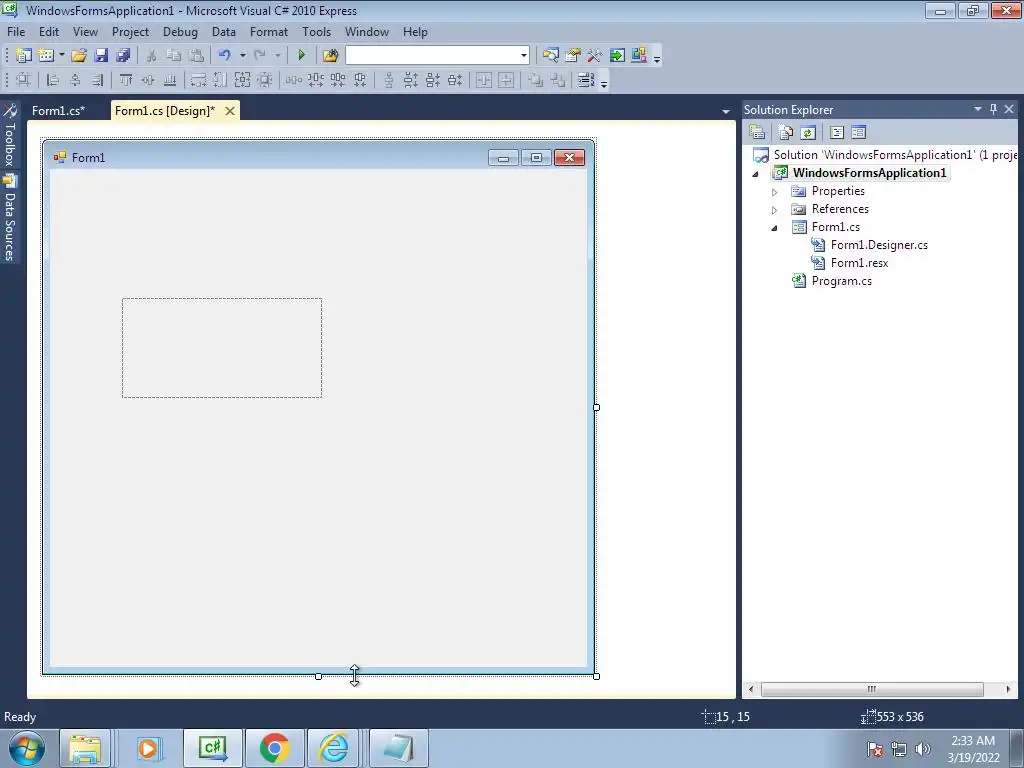Open Find in Files icon

(330, 56)
